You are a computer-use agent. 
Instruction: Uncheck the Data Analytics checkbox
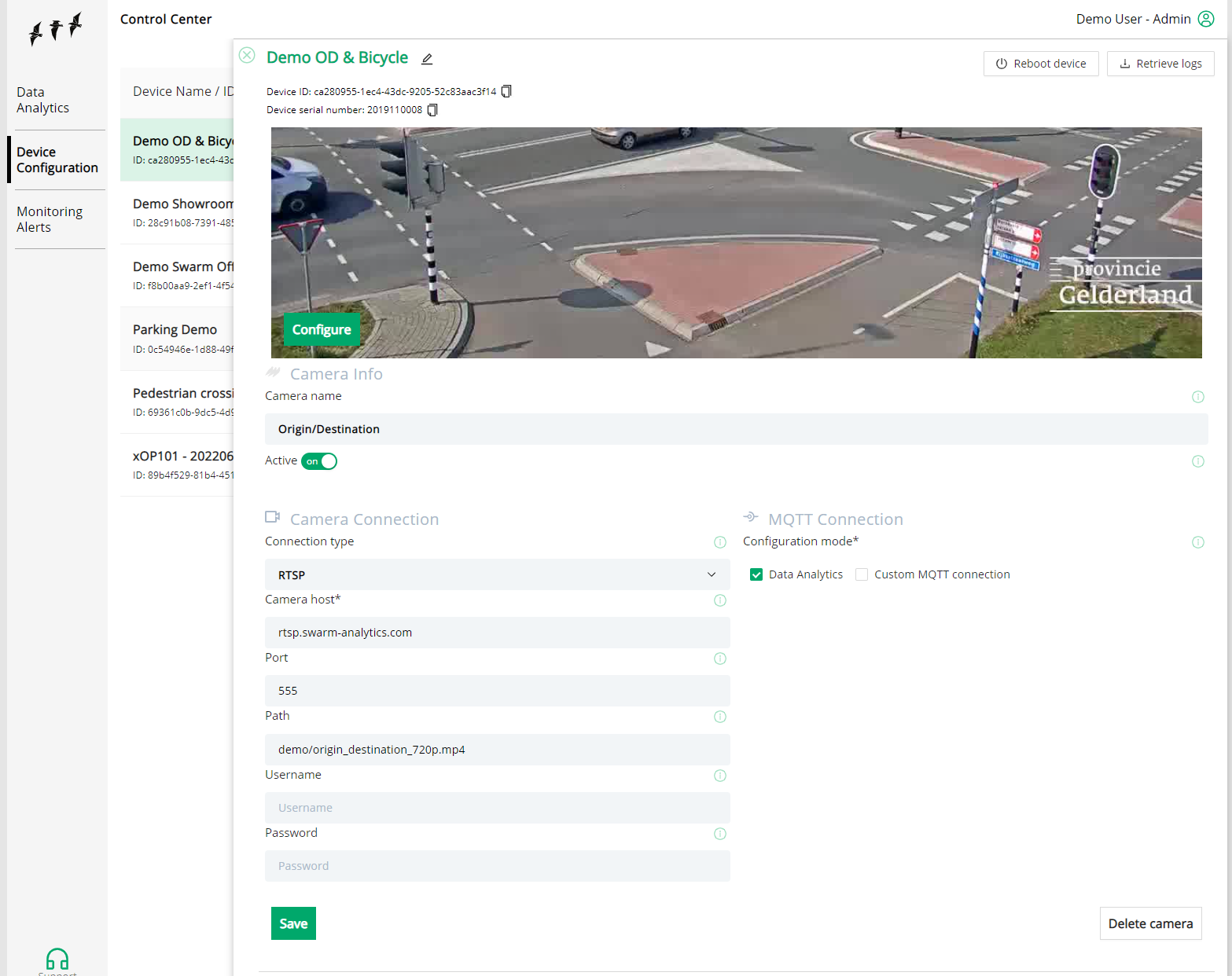pyautogui.click(x=756, y=574)
